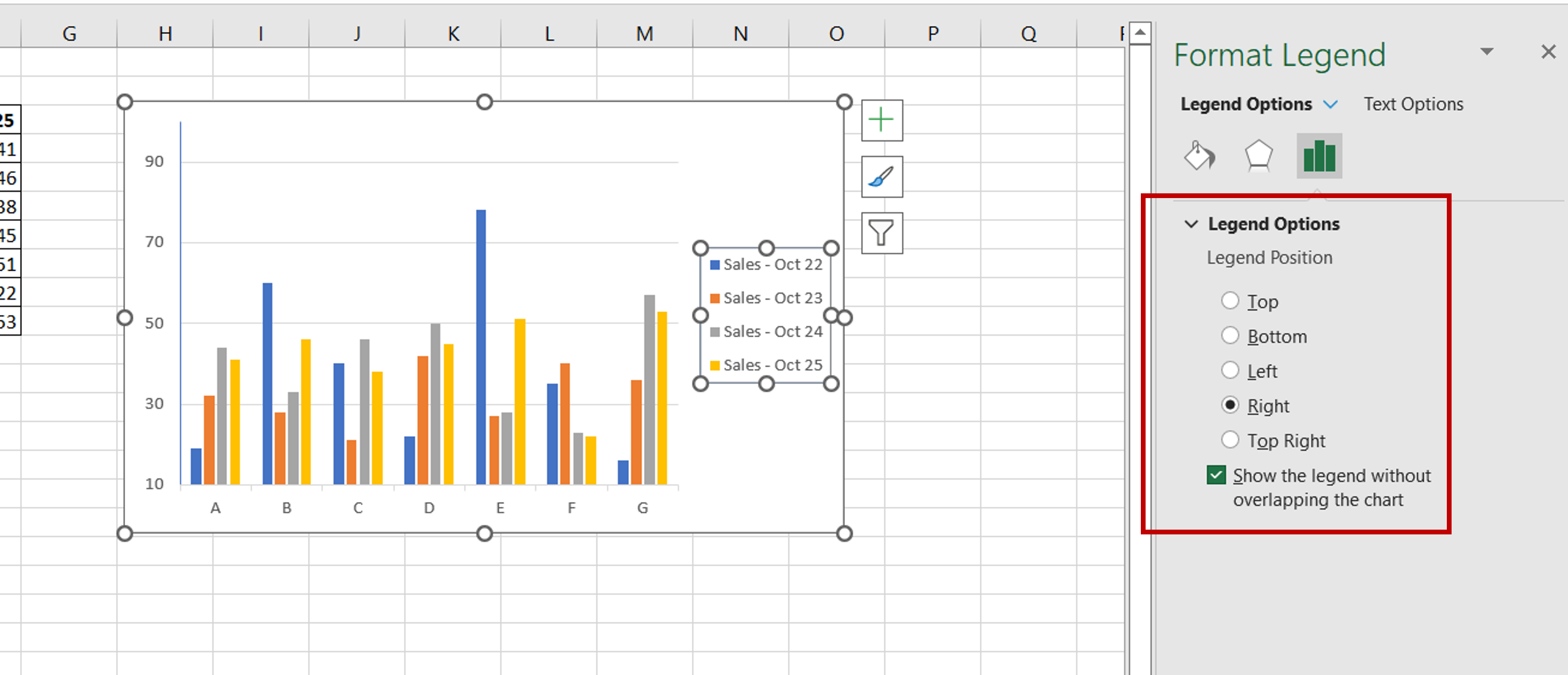Click the orange legend key swatch
Screen dimensions: 1568x675
coord(715,298)
